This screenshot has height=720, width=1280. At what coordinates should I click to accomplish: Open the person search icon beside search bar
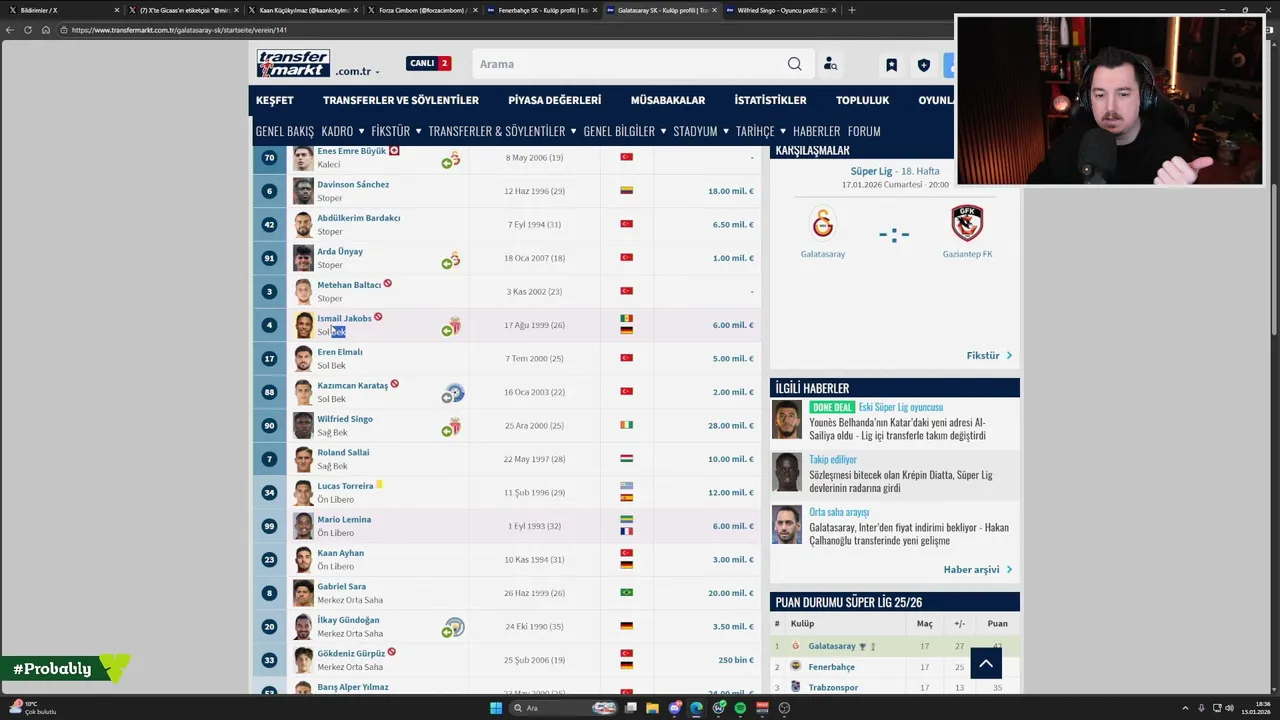(x=830, y=64)
